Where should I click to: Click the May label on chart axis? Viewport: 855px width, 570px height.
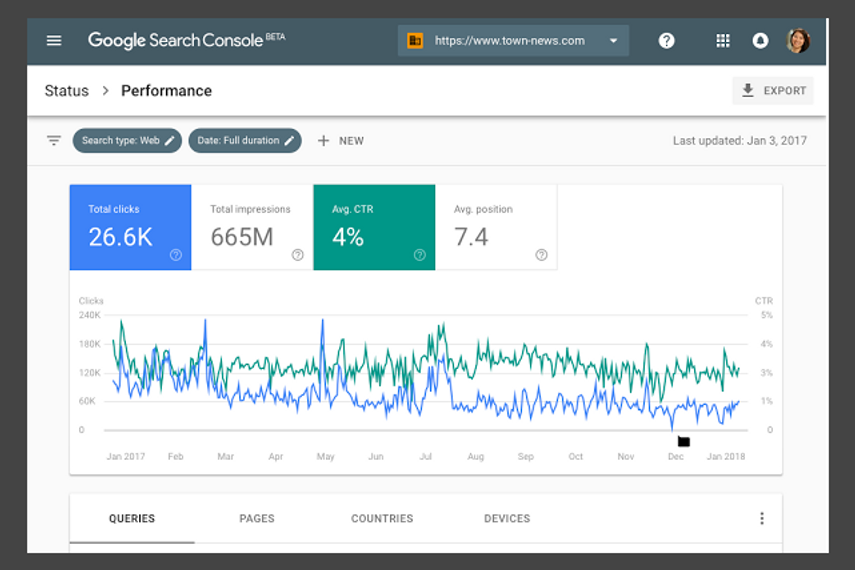pos(326,457)
